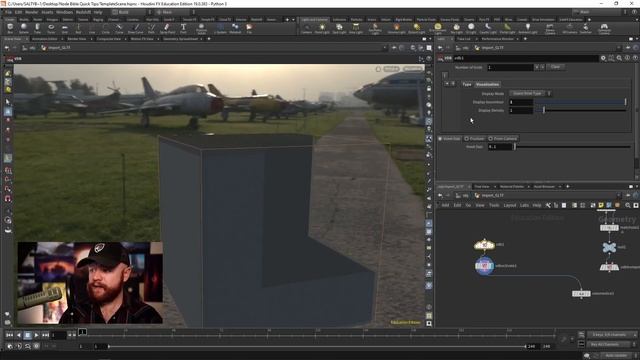
Task: Adjust the Voxel Size slider
Action: click(572, 147)
